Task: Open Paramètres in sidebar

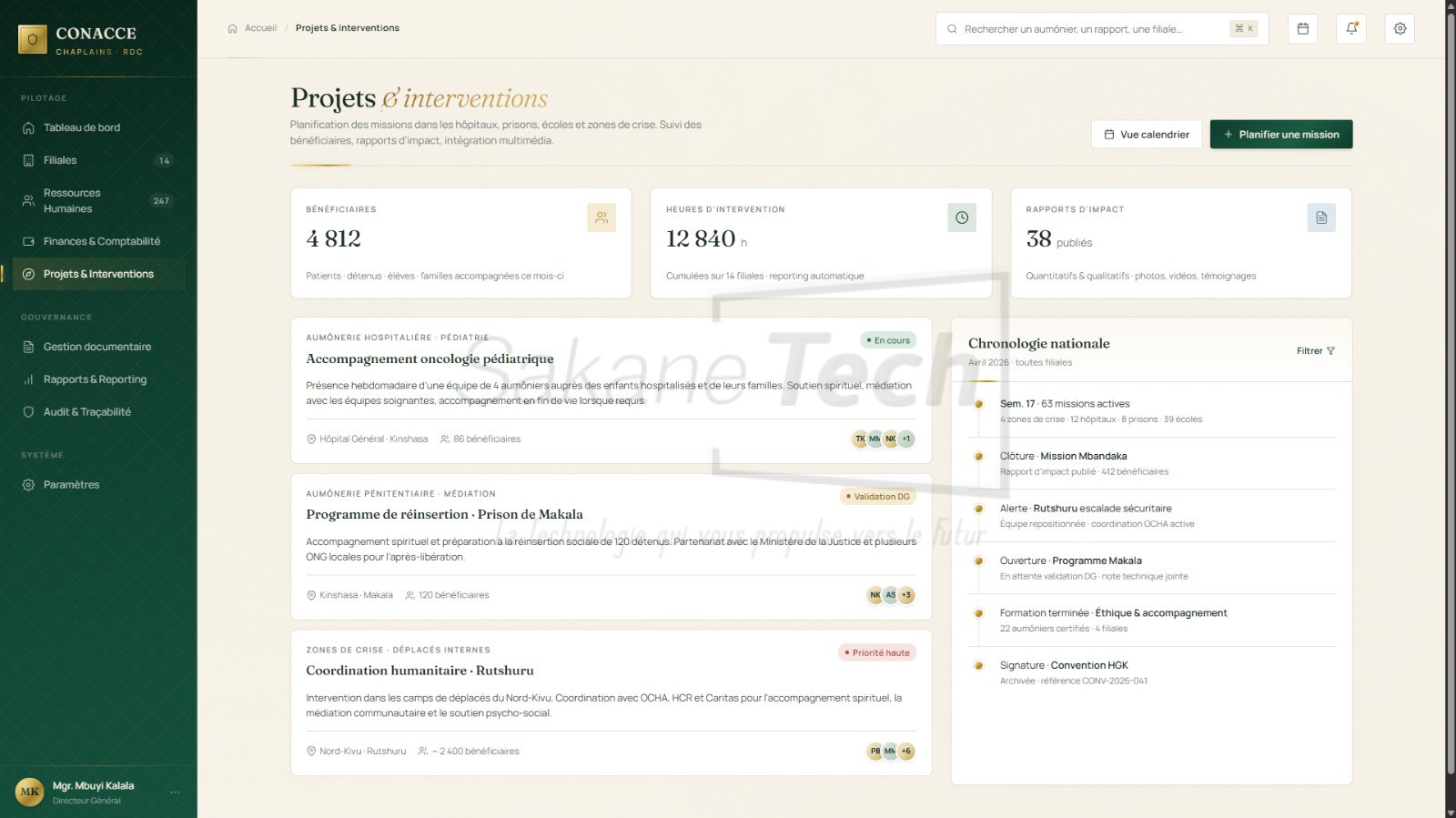Action: [98, 485]
